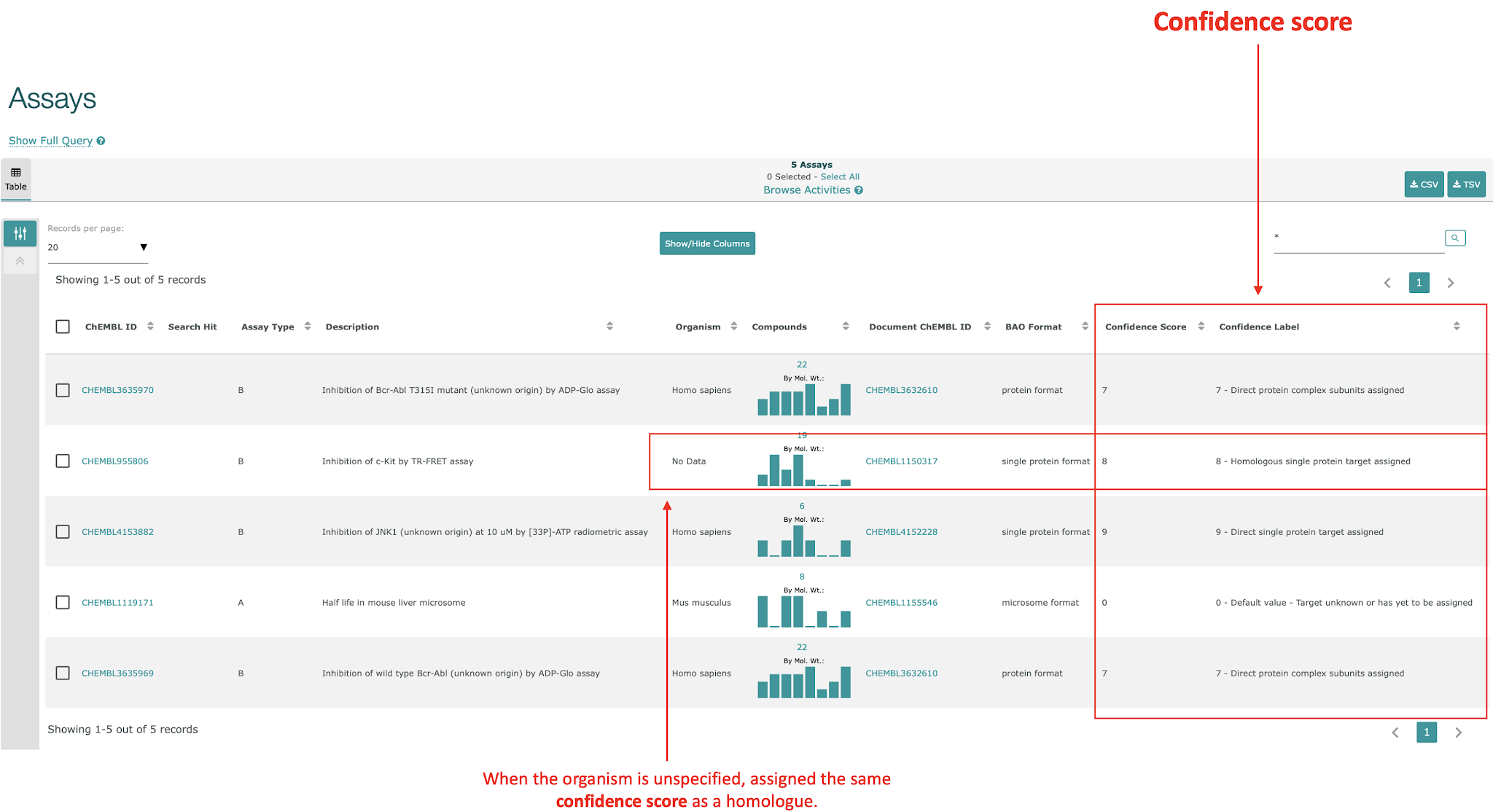Check the select-all header checkbox

(x=63, y=327)
